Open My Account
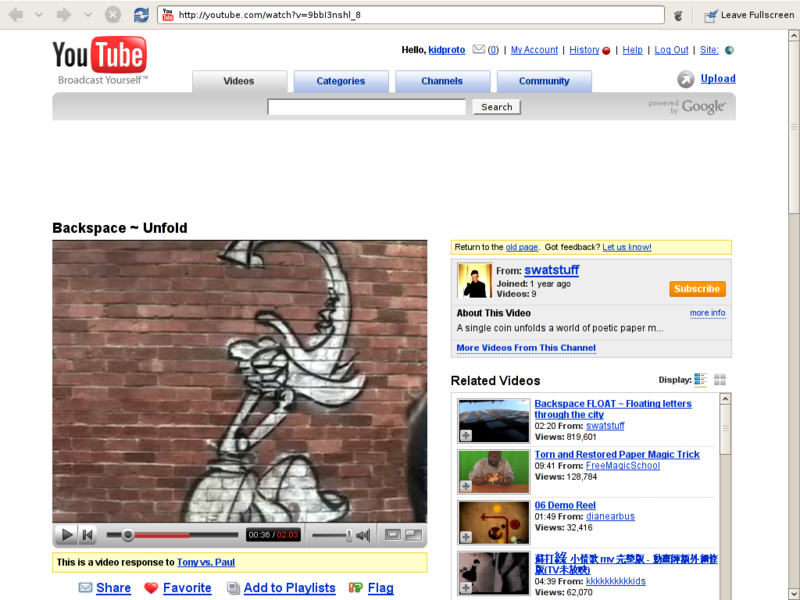Viewport: 800px width, 600px height. pos(534,50)
